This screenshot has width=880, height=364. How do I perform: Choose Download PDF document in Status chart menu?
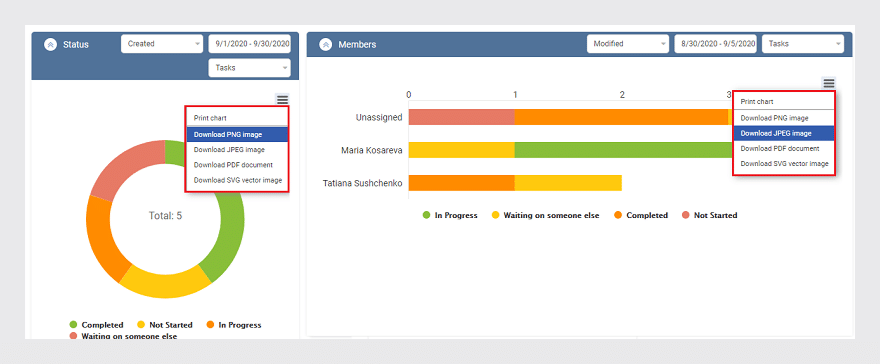tap(237, 165)
